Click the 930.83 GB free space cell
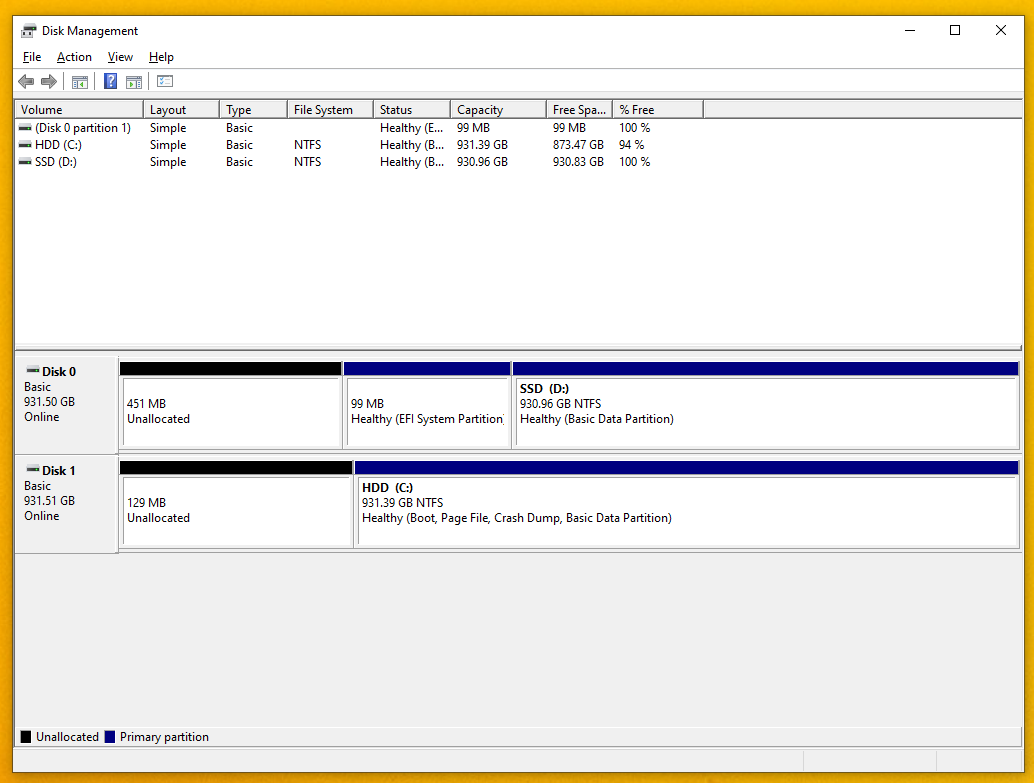The height and width of the screenshot is (783, 1034). coord(578,162)
